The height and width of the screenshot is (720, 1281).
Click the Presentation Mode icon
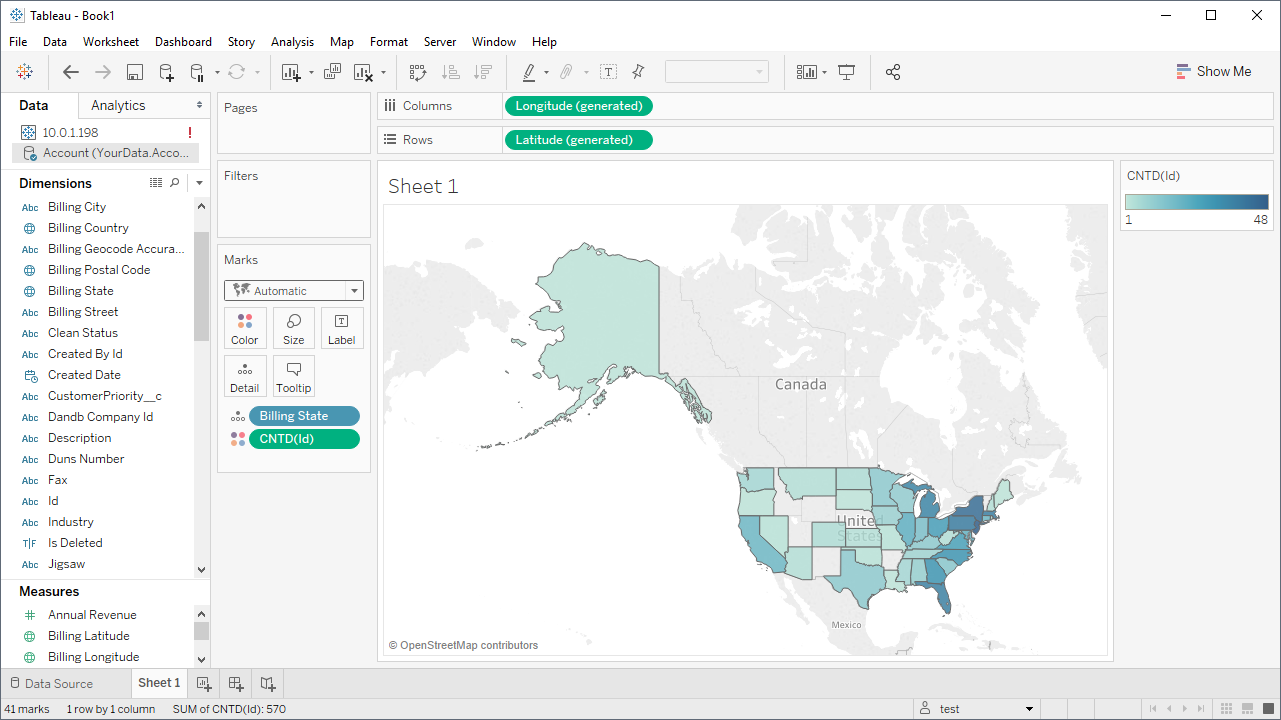(847, 72)
